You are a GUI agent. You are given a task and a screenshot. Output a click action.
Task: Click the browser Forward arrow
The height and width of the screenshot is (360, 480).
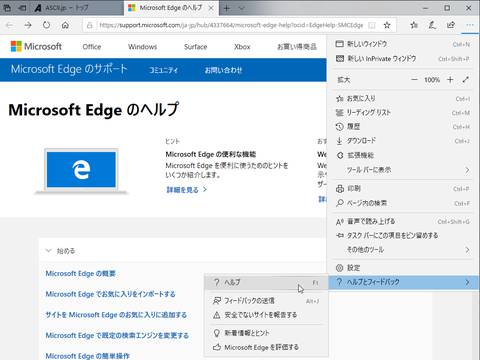click(28, 25)
